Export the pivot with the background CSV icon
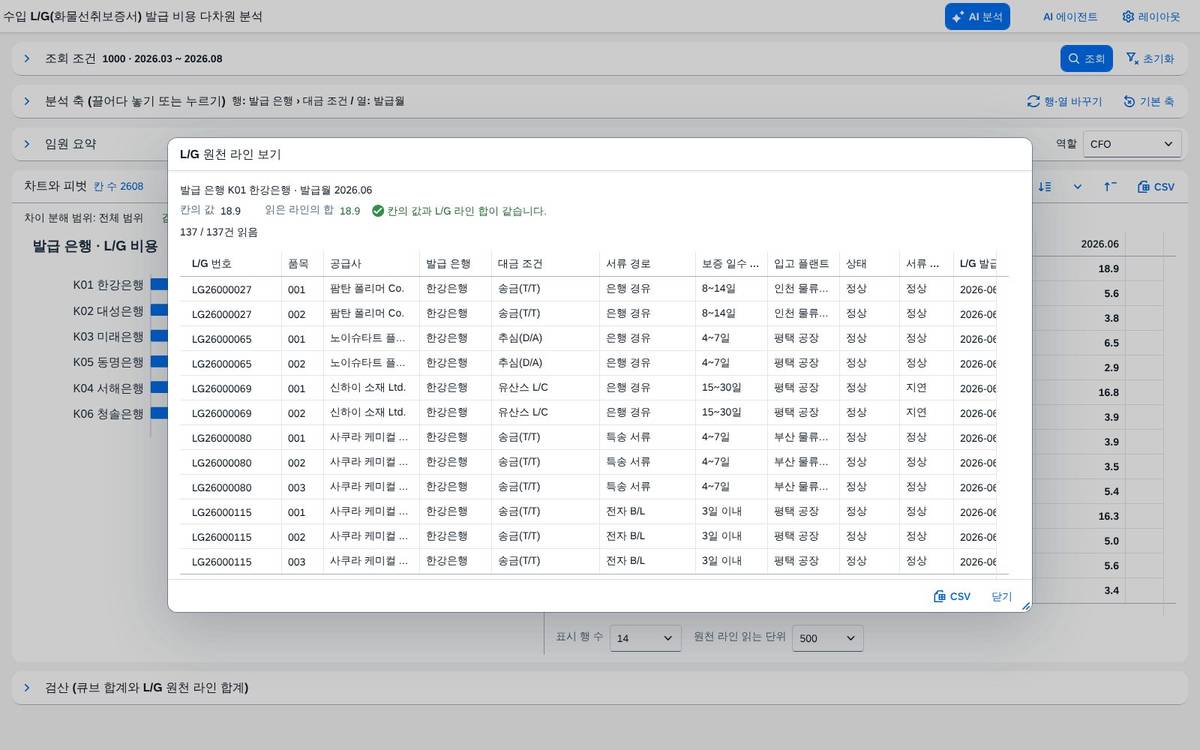Screen dimensions: 1200x750 (x=1156, y=186)
